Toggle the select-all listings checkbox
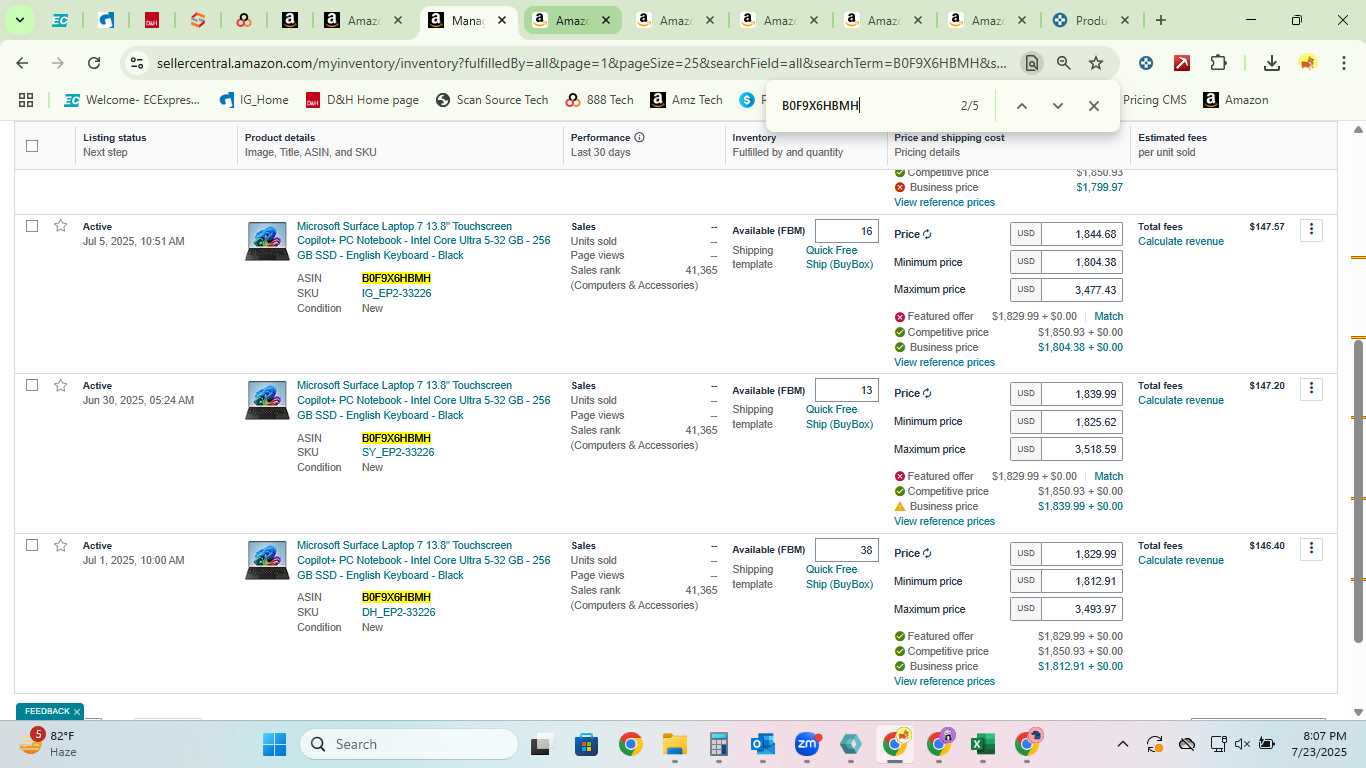Image resolution: width=1366 pixels, height=768 pixels. 32,145
